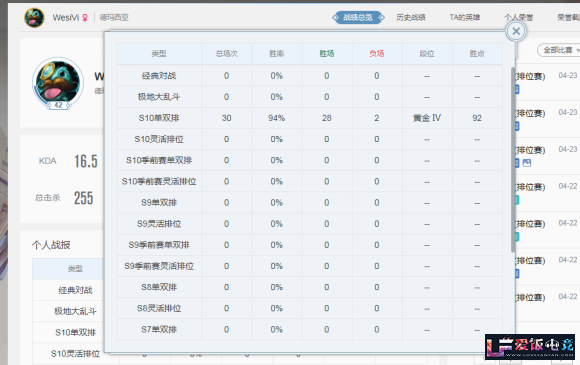580x365 pixels.
Task: Click the 92 league points cell
Action: [477, 118]
